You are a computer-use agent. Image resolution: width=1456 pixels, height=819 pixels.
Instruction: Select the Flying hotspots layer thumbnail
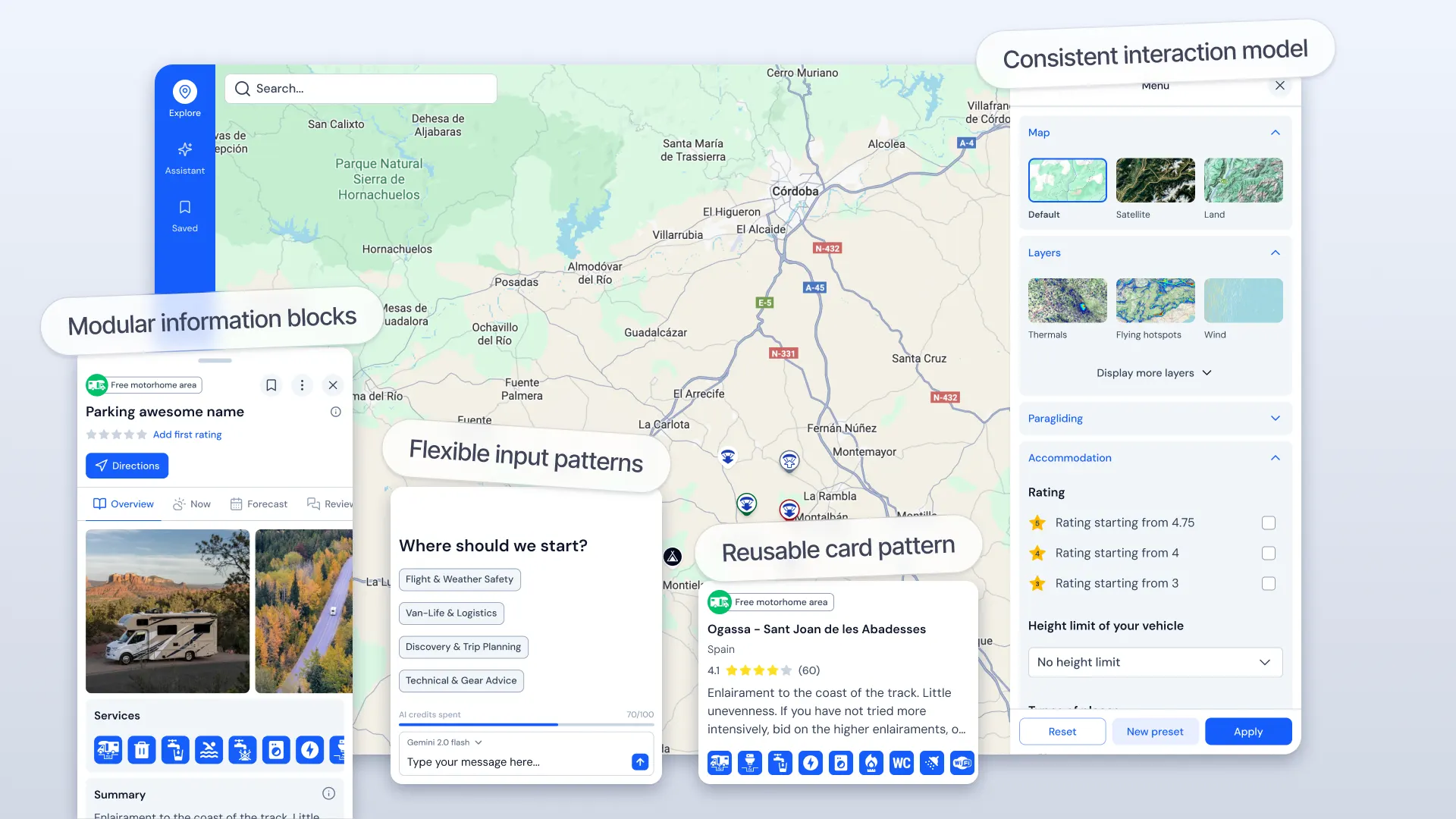[1155, 300]
